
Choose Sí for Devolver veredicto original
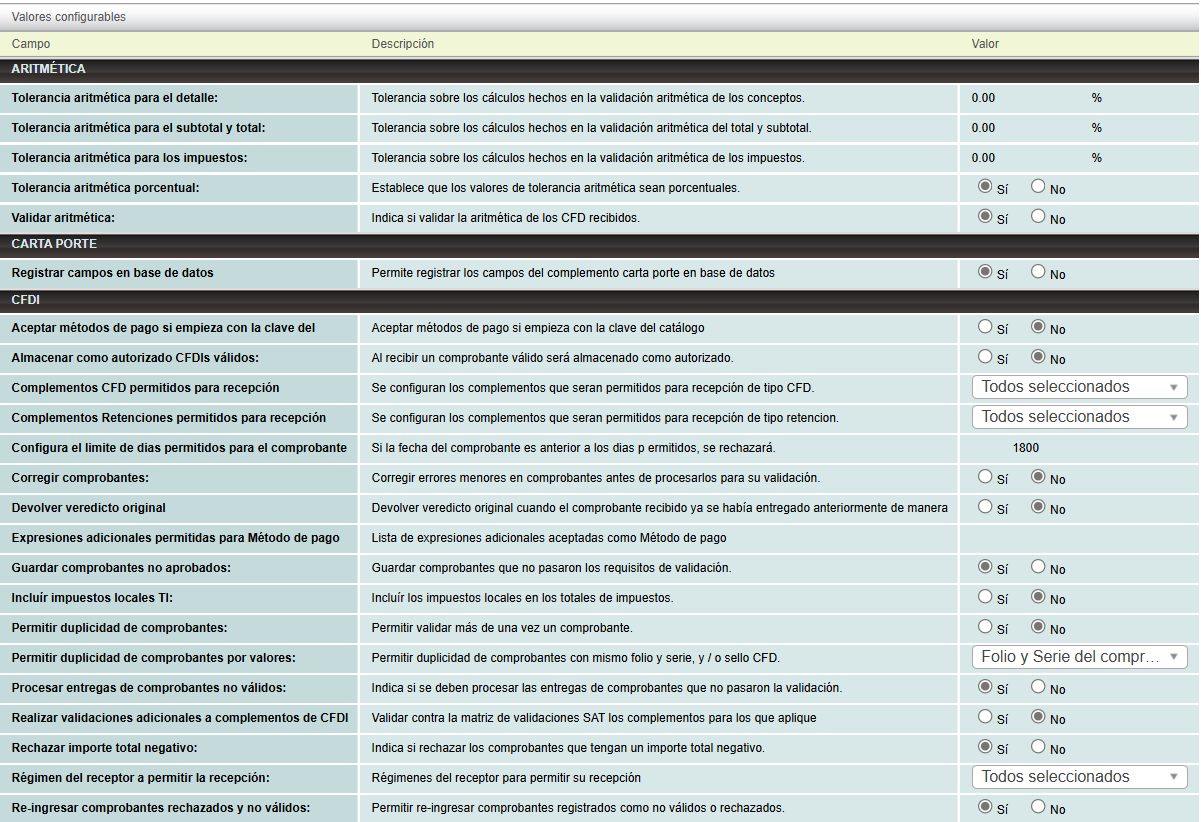click(x=985, y=506)
